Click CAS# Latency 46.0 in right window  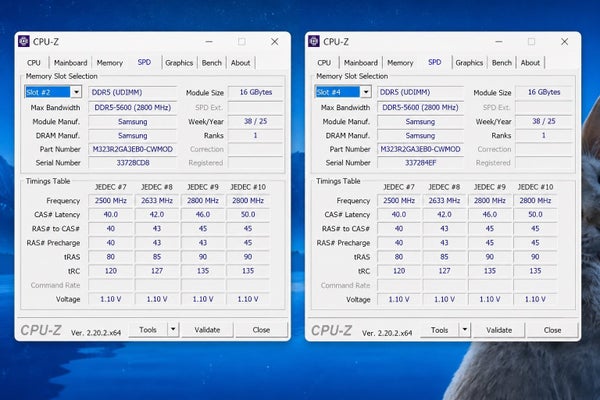[x=490, y=214]
